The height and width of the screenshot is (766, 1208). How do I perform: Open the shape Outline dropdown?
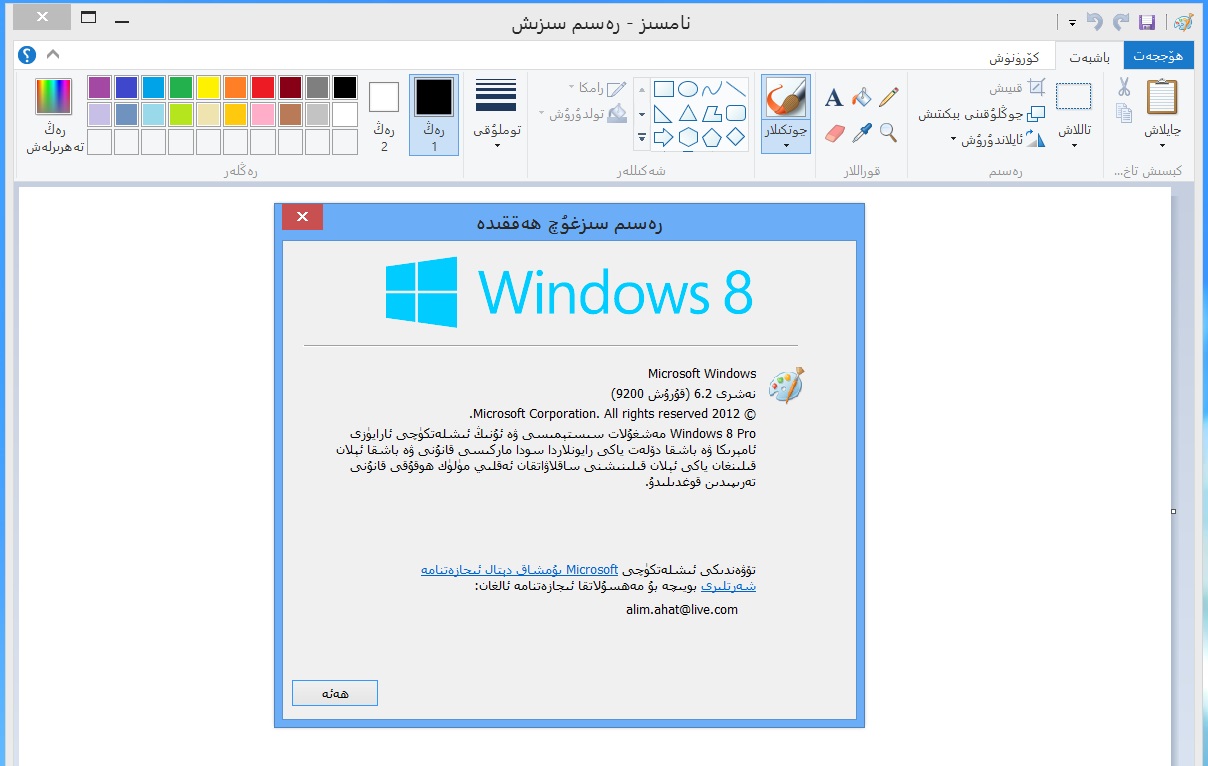pos(599,88)
